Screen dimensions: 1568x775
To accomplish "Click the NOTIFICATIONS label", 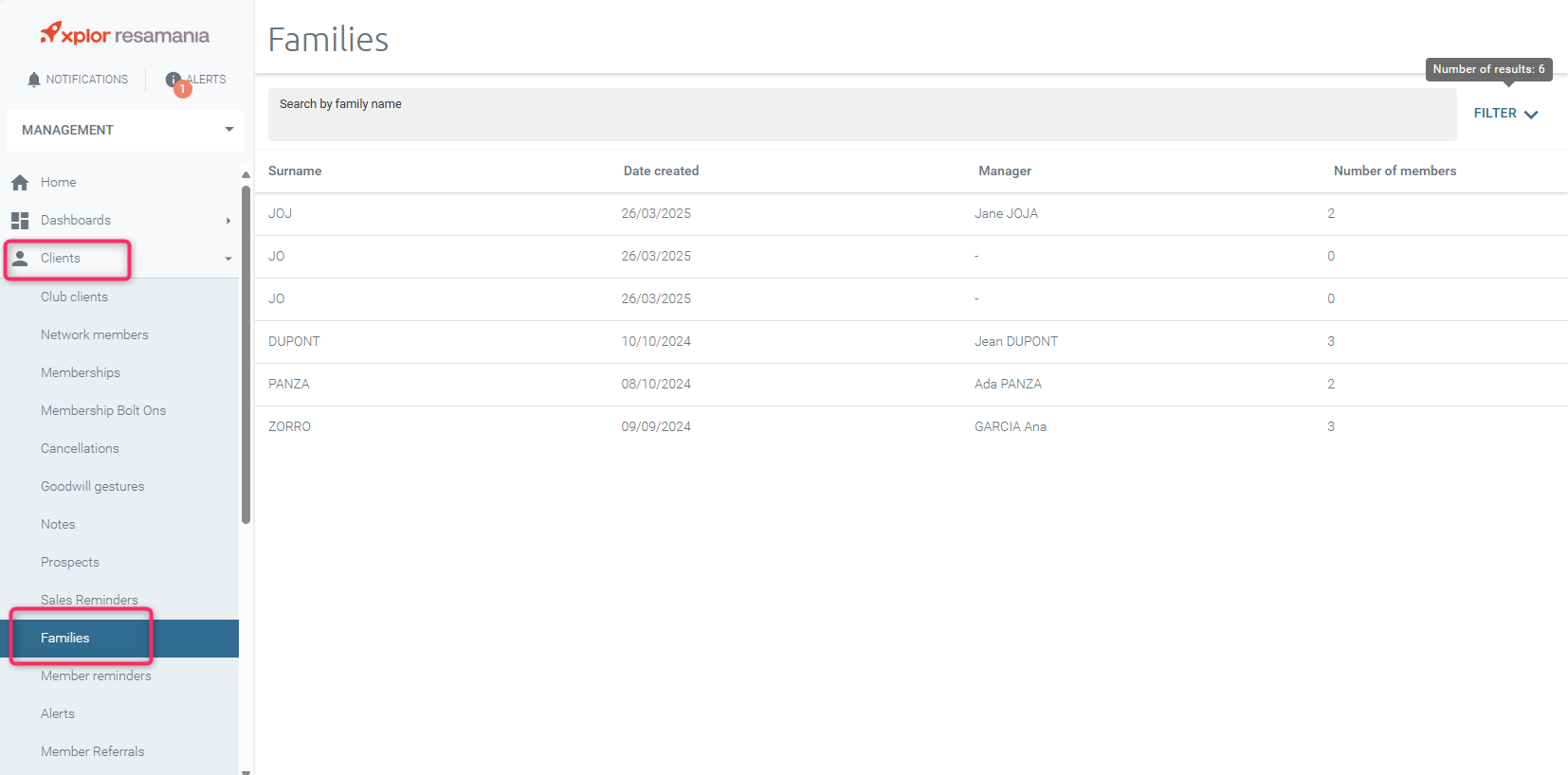I will [x=87, y=80].
